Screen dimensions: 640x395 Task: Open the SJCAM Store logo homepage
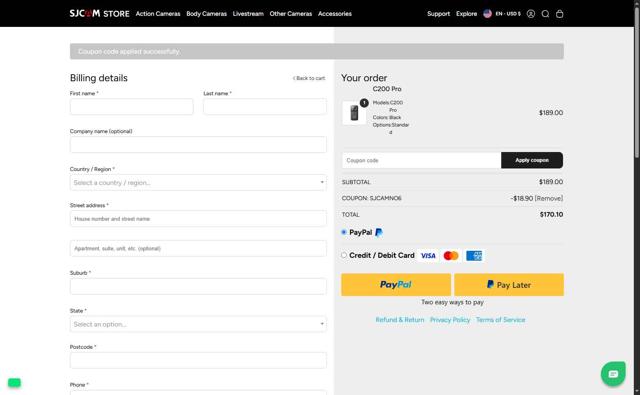[99, 13]
